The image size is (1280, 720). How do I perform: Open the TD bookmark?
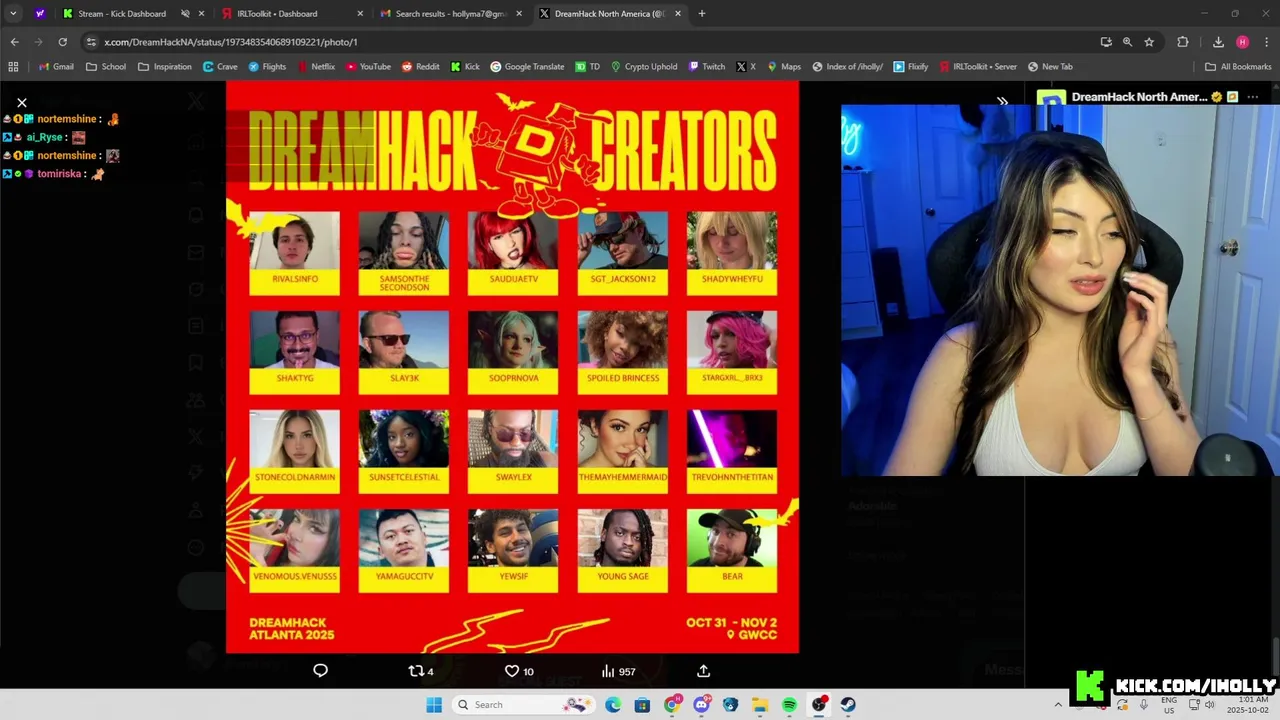(588, 67)
